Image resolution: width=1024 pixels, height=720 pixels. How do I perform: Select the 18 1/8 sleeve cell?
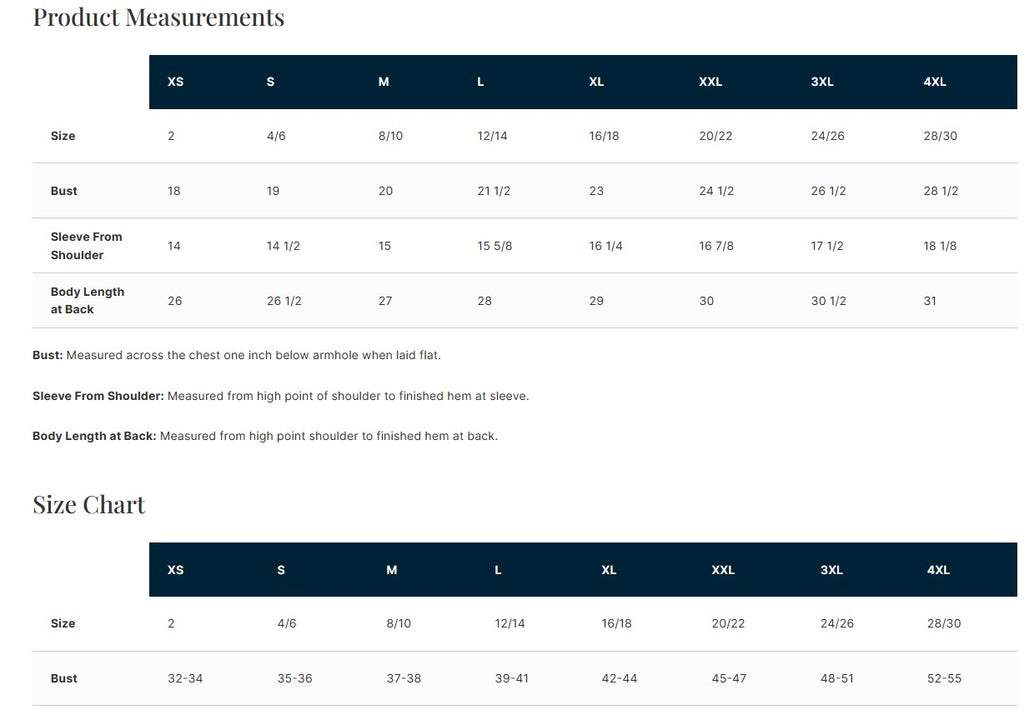click(940, 246)
